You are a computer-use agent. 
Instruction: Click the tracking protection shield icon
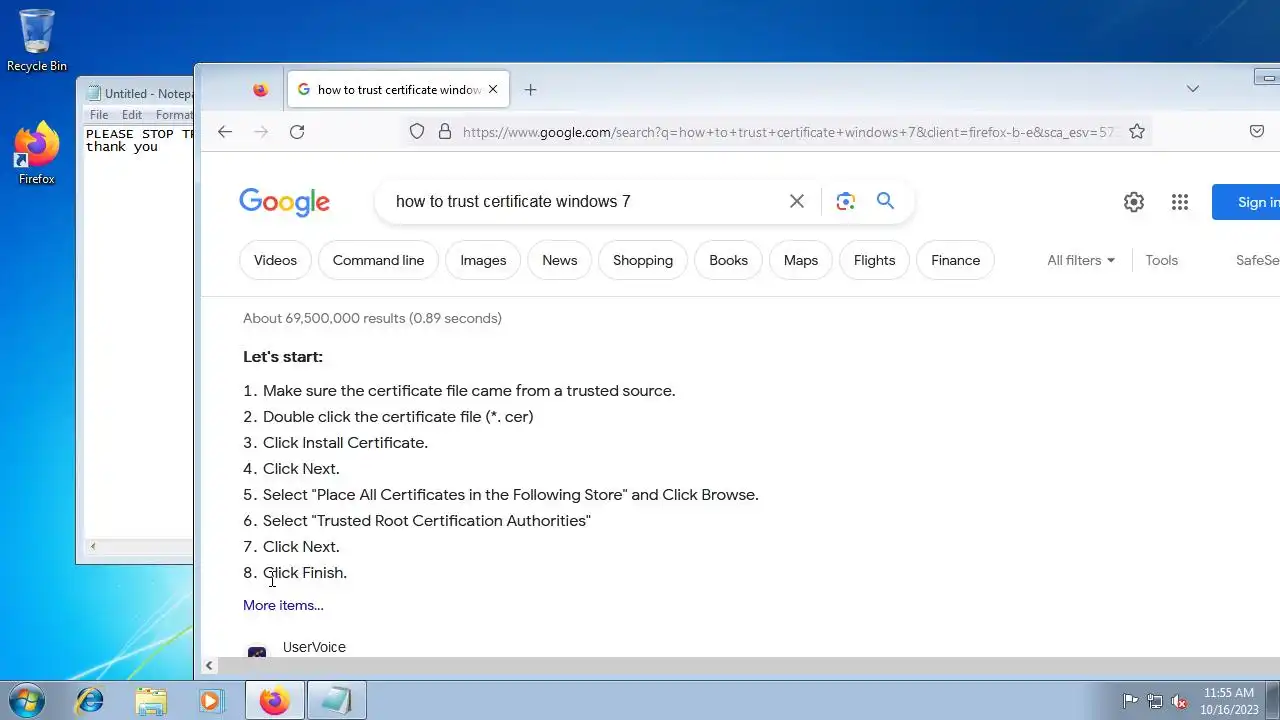[x=417, y=131]
